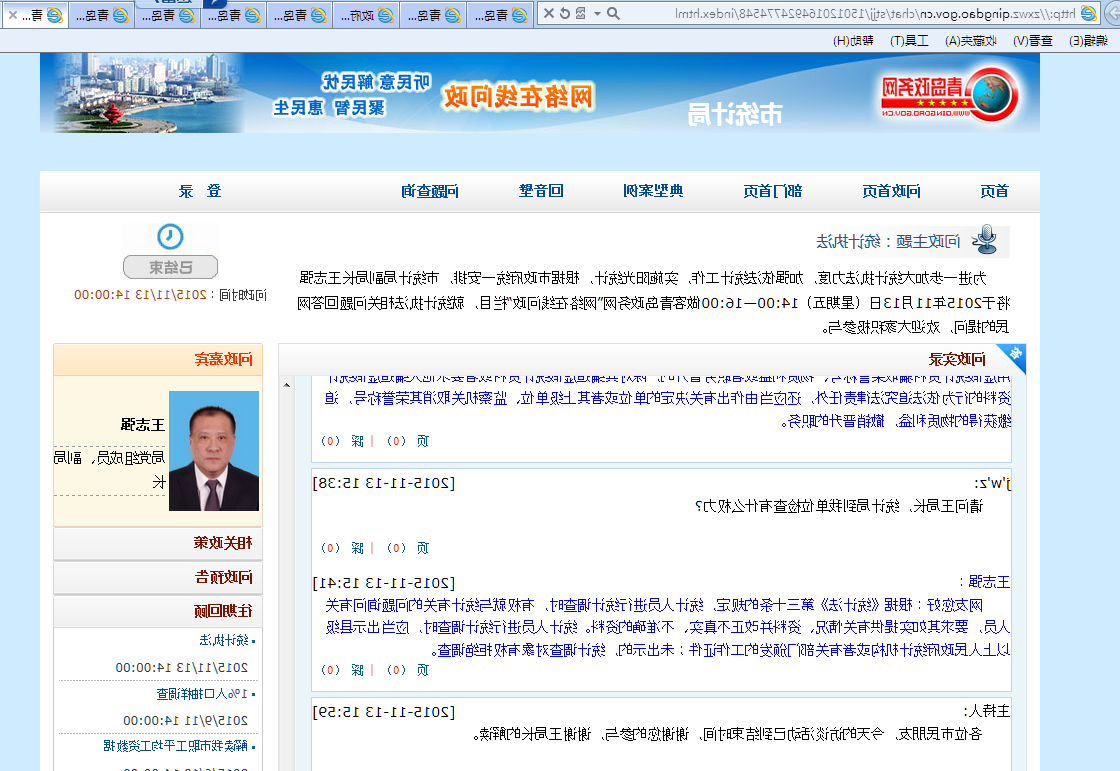
Task: Click the date 2015/9/11 14:00:00 under 1%人口抽样调查
Action: [x=185, y=720]
